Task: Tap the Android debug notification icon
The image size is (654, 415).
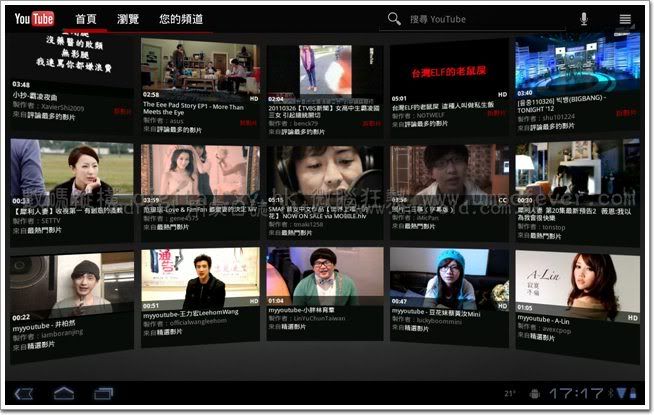Action: tap(536, 393)
